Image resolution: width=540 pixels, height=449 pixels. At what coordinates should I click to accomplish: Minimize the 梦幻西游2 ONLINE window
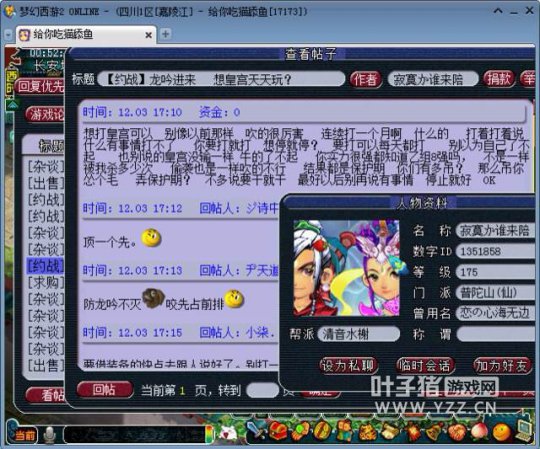(514, 12)
